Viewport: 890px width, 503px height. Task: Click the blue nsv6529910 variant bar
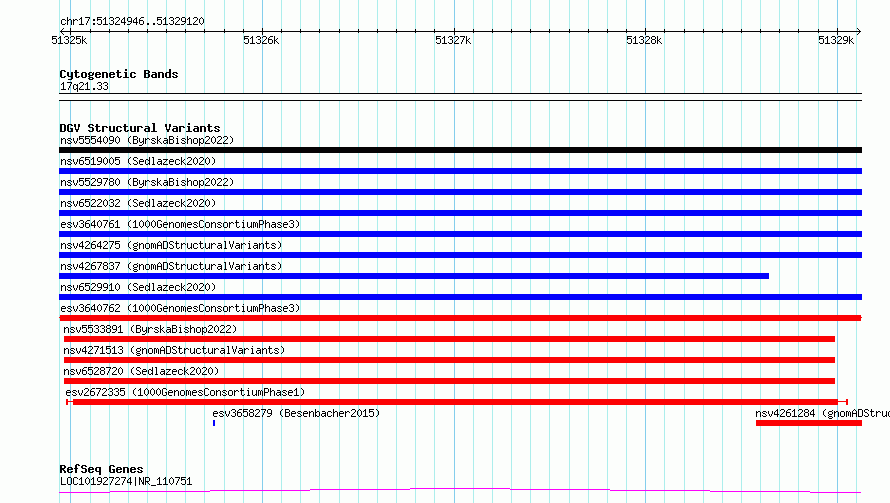(460, 297)
